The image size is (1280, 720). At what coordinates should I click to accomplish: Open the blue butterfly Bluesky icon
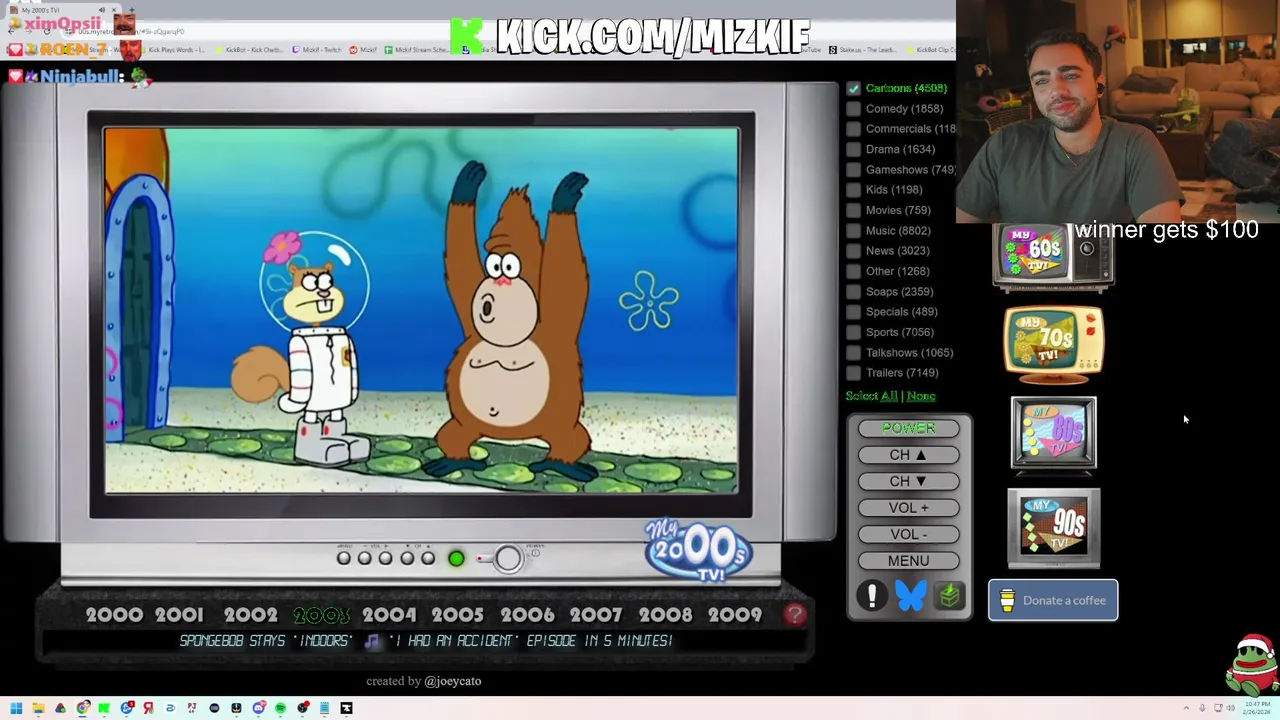click(x=910, y=596)
